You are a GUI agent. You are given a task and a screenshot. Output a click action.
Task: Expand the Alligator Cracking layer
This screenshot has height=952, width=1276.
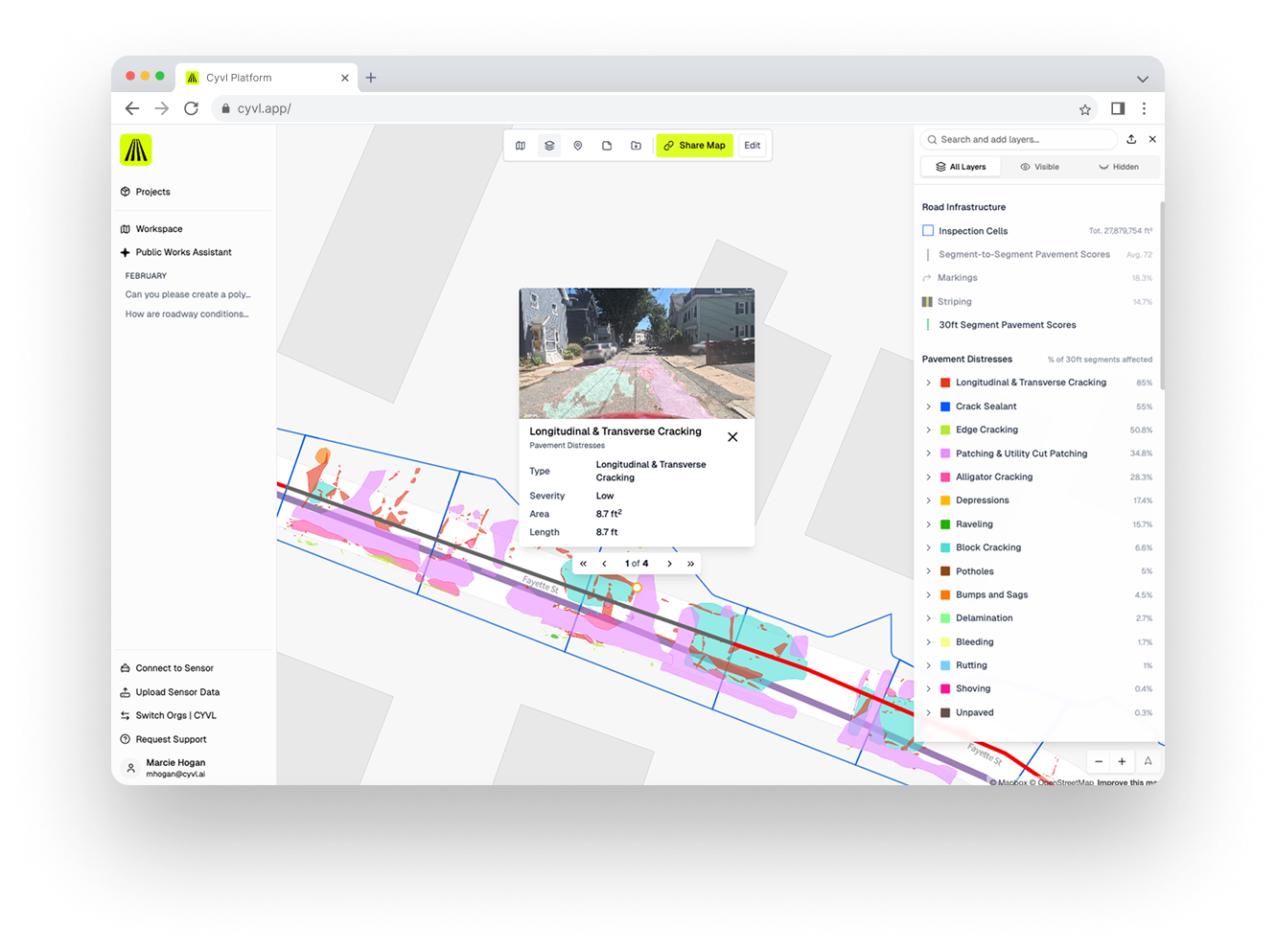coord(928,476)
